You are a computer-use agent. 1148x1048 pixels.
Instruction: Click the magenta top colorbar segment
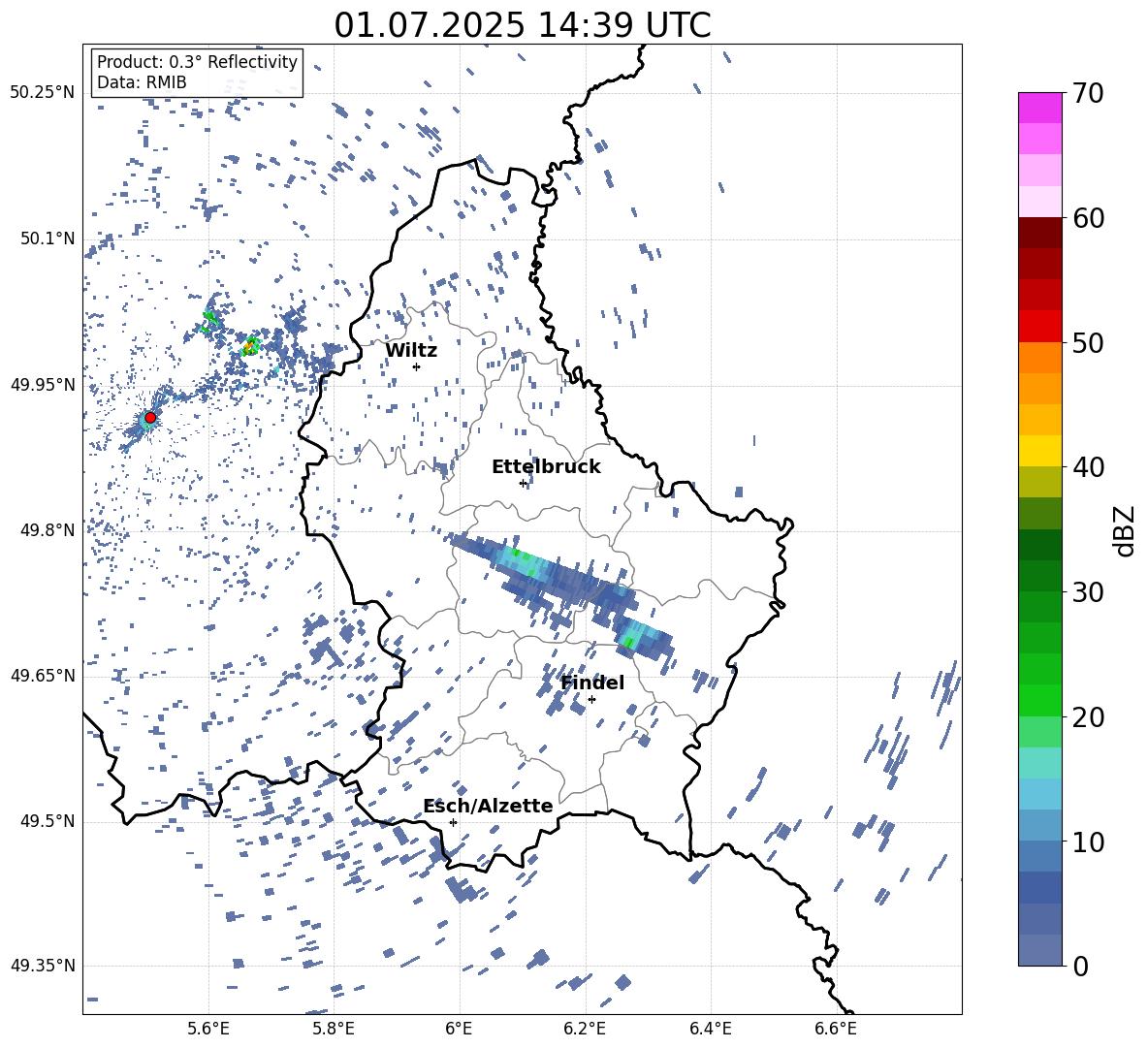point(1039,108)
